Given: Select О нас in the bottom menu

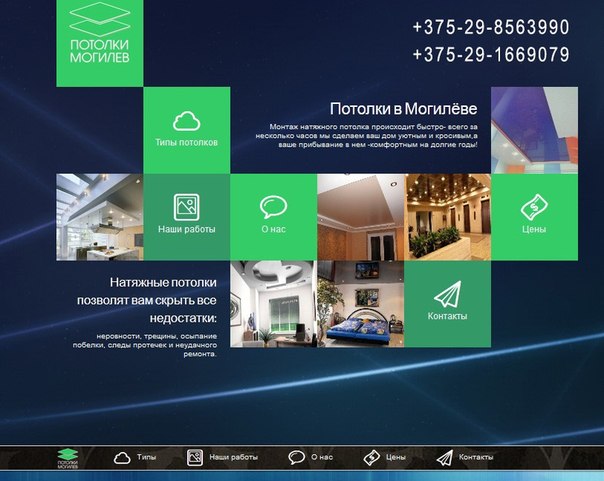Looking at the screenshot, I should click(x=322, y=457).
